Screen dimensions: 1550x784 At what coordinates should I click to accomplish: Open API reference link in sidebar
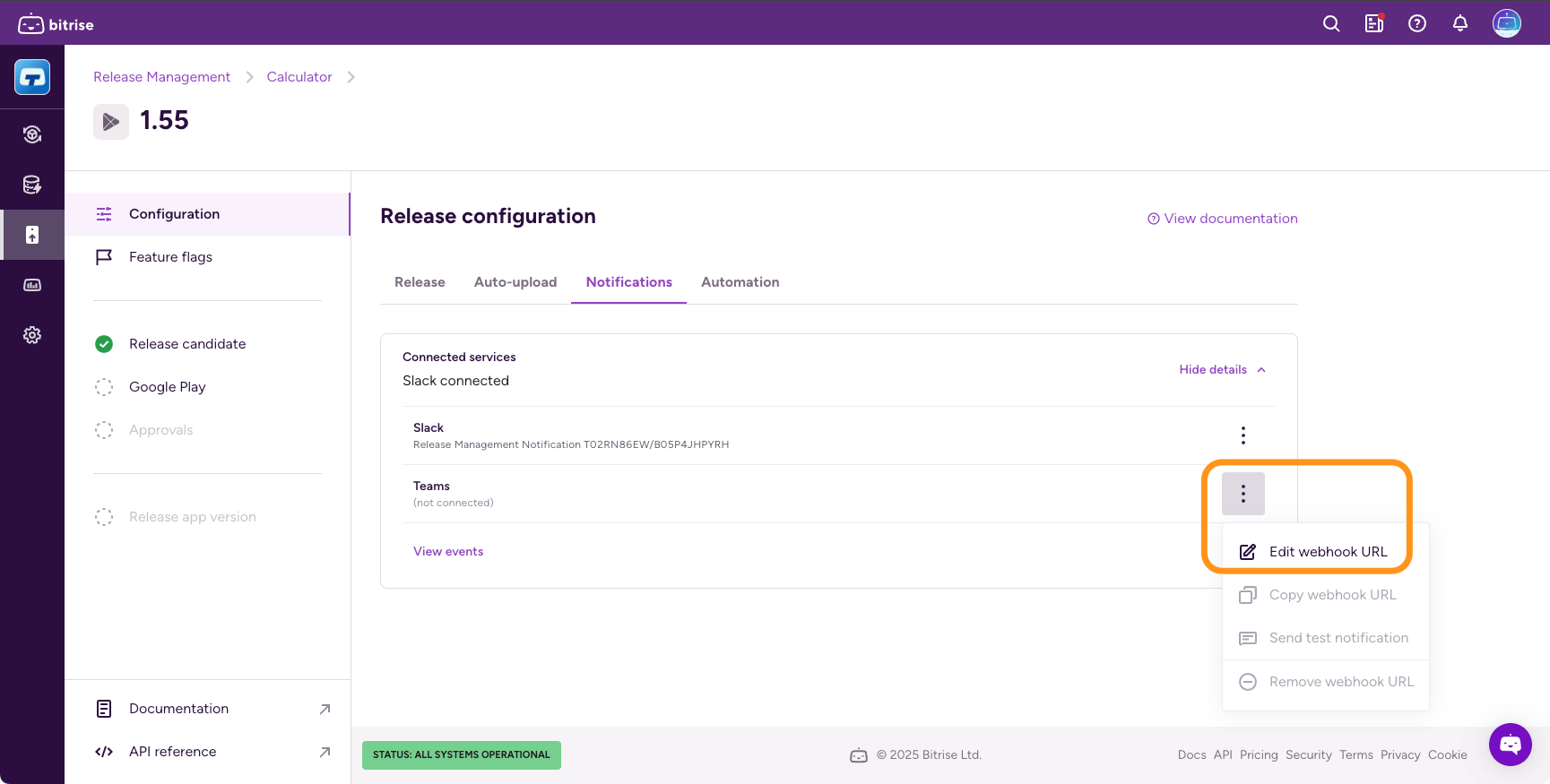point(207,752)
